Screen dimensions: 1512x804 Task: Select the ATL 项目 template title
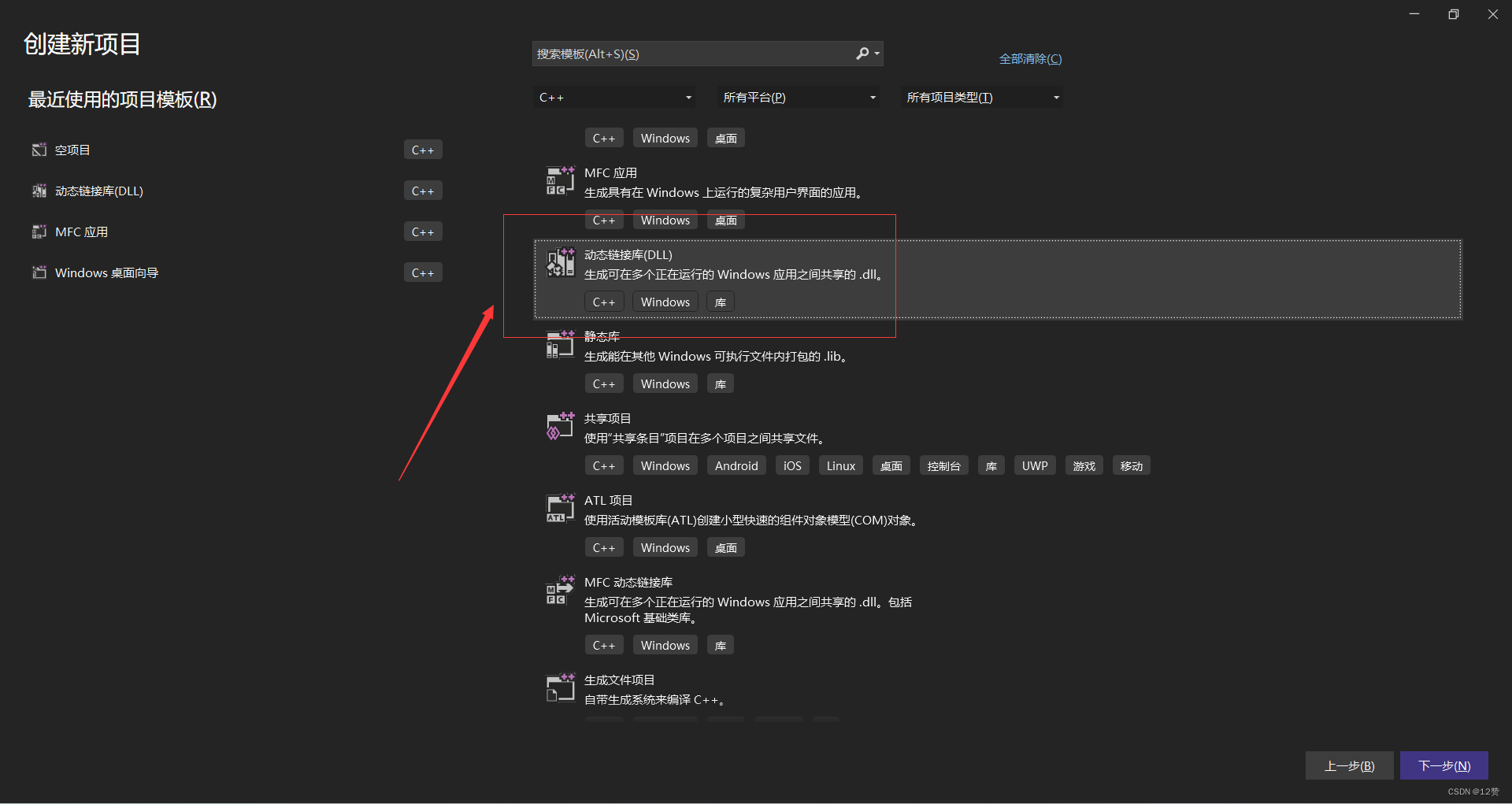point(608,501)
